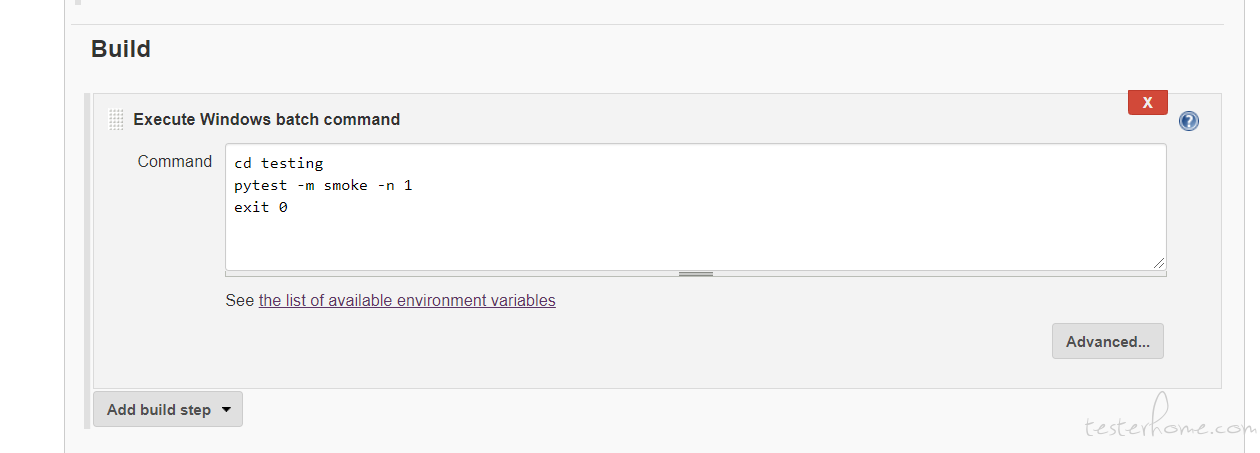
Task: Place cursor on the 'exit 0' line
Action: 261,208
